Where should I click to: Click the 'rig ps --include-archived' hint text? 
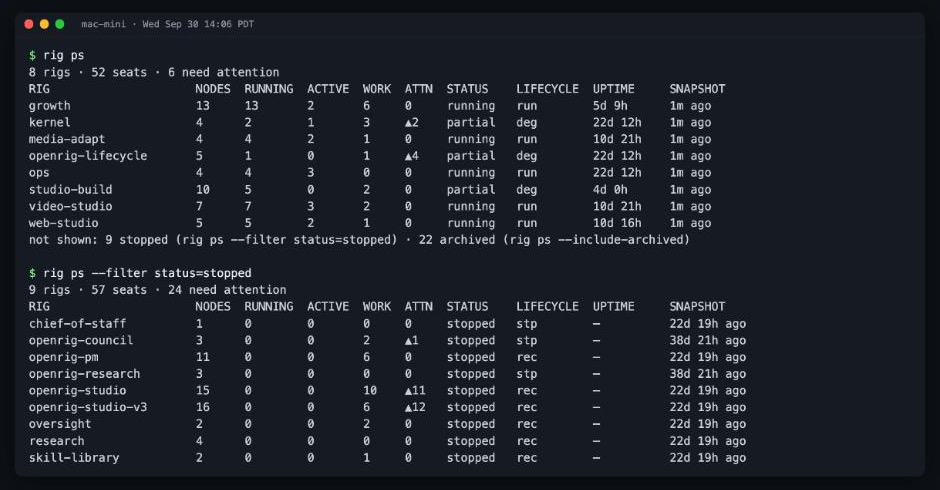click(596, 240)
